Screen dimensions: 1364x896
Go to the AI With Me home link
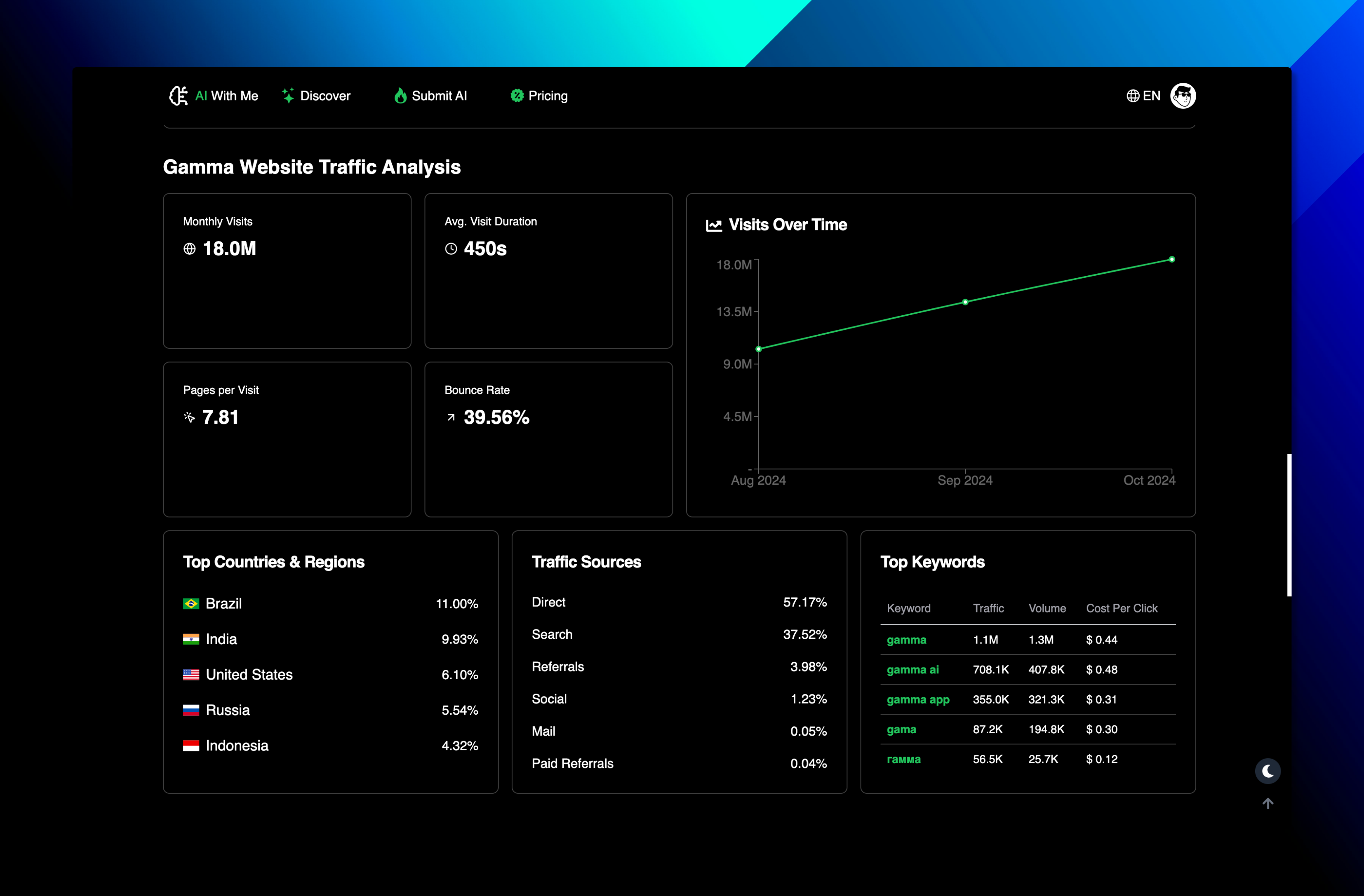point(213,96)
